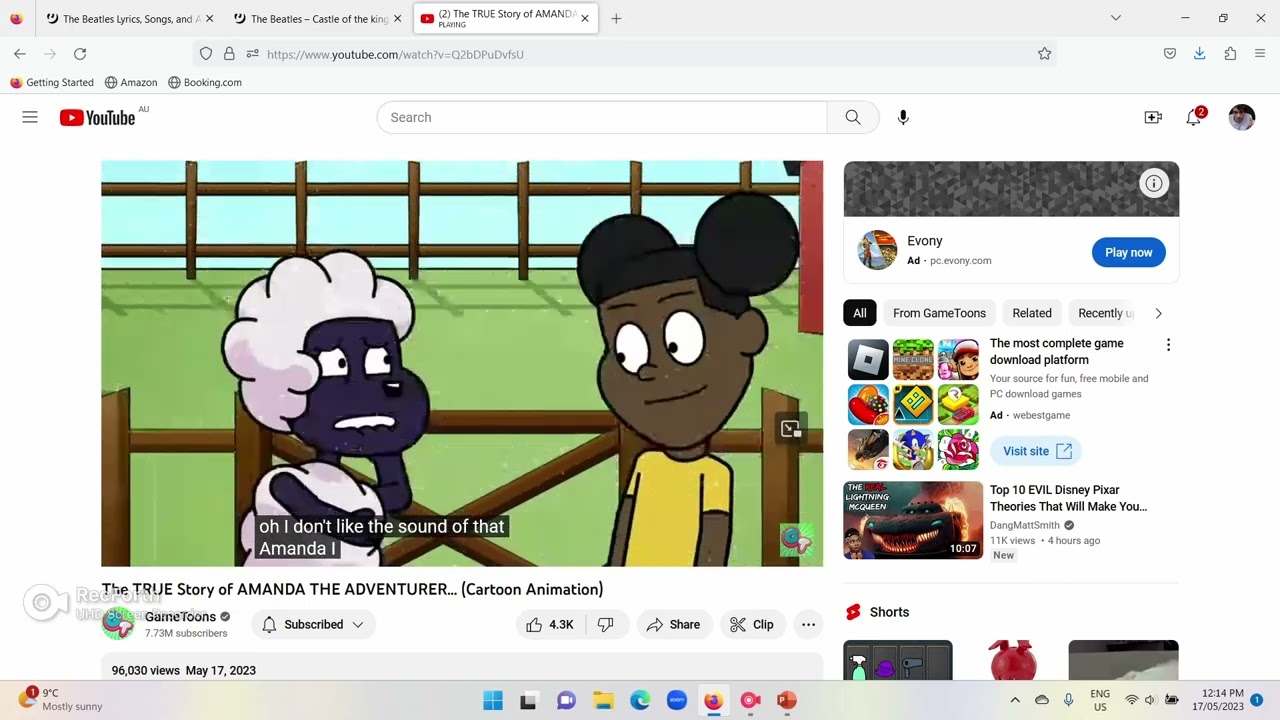The height and width of the screenshot is (720, 1280).
Task: Select the Related filter chip
Action: (1032, 313)
